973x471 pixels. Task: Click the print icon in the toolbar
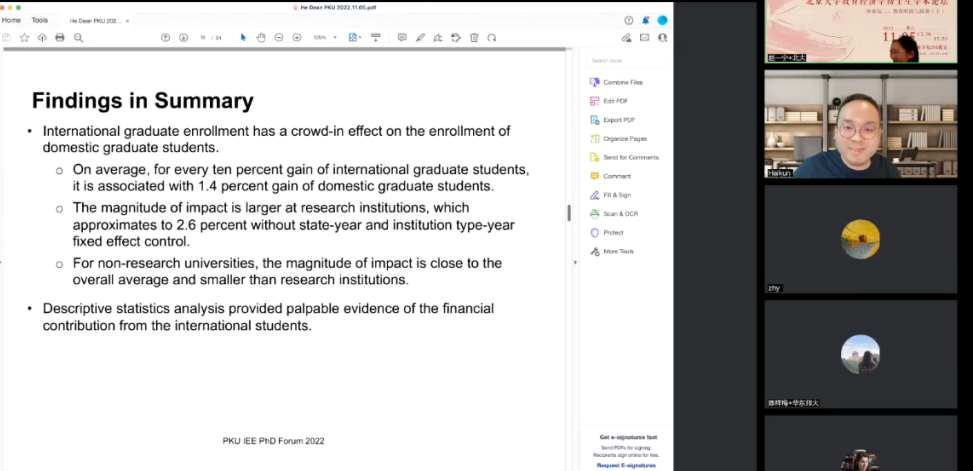pyautogui.click(x=60, y=38)
